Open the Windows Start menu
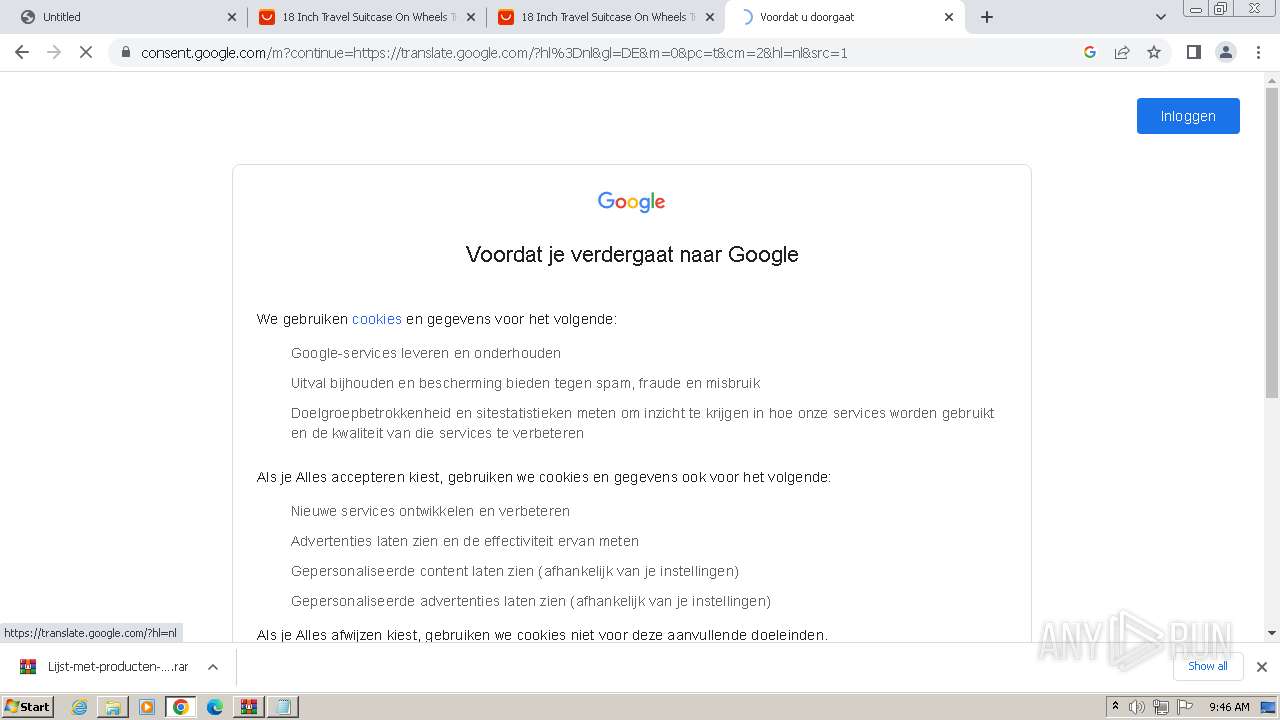 pos(28,706)
